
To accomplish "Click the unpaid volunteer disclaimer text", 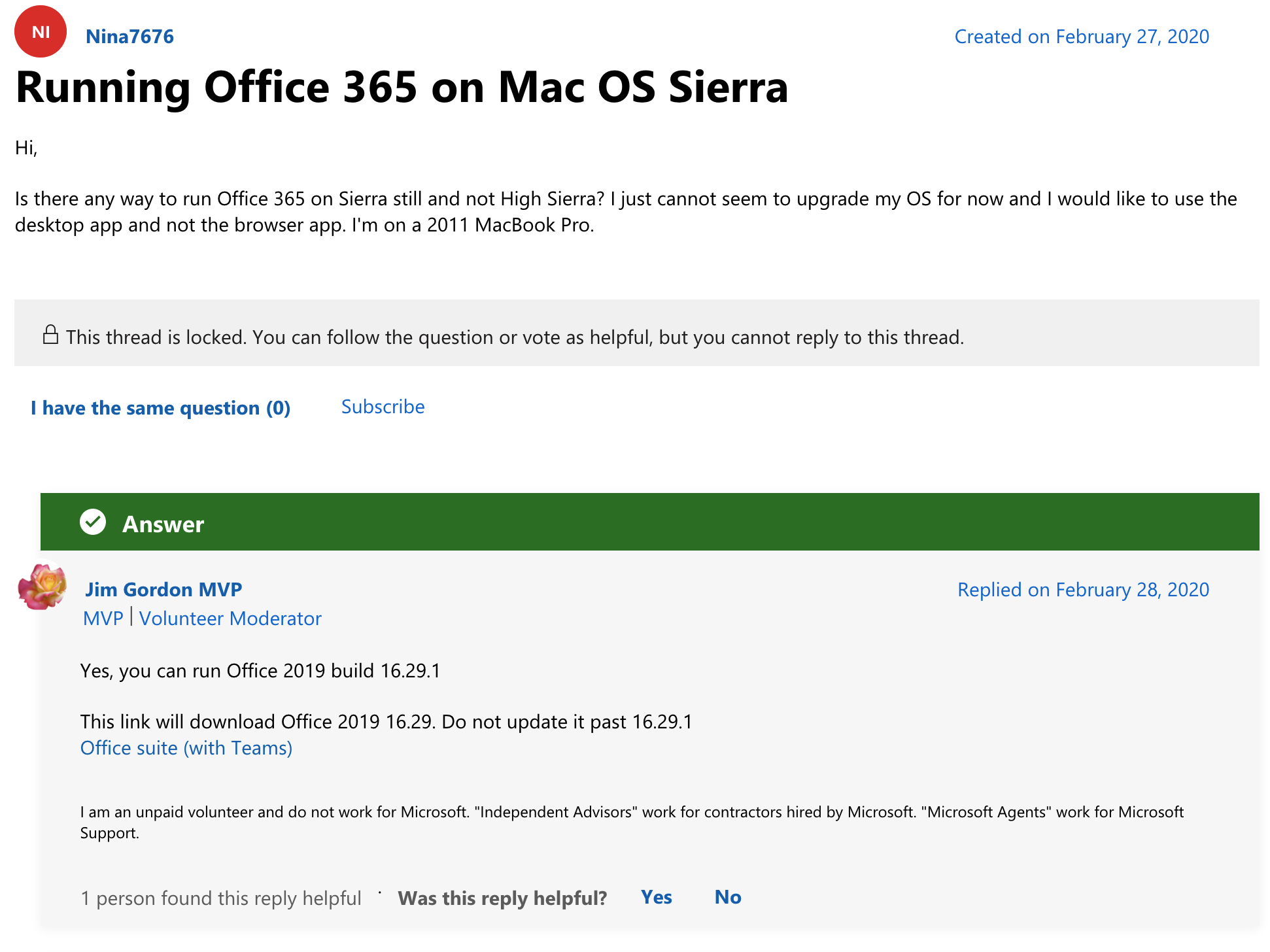I will click(632, 823).
